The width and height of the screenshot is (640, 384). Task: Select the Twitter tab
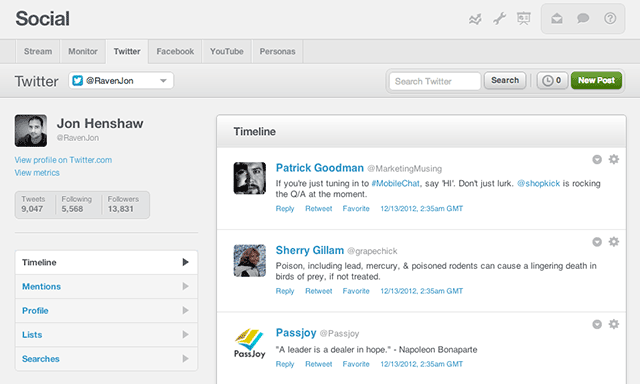127,51
